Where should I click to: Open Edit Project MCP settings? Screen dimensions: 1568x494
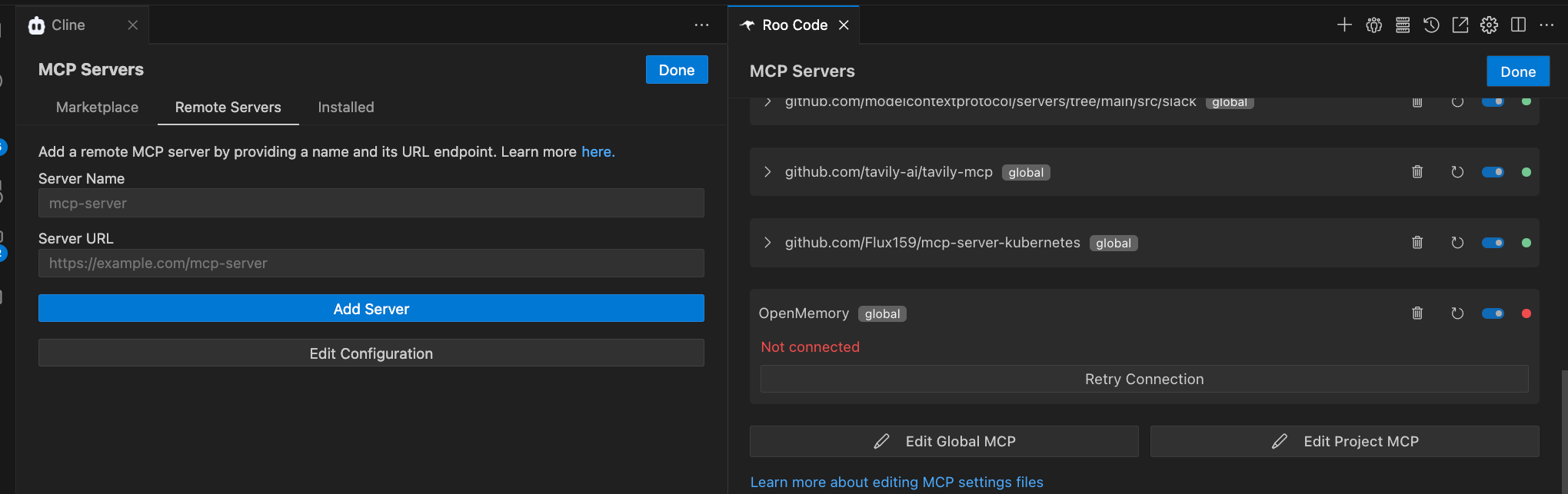point(1345,441)
